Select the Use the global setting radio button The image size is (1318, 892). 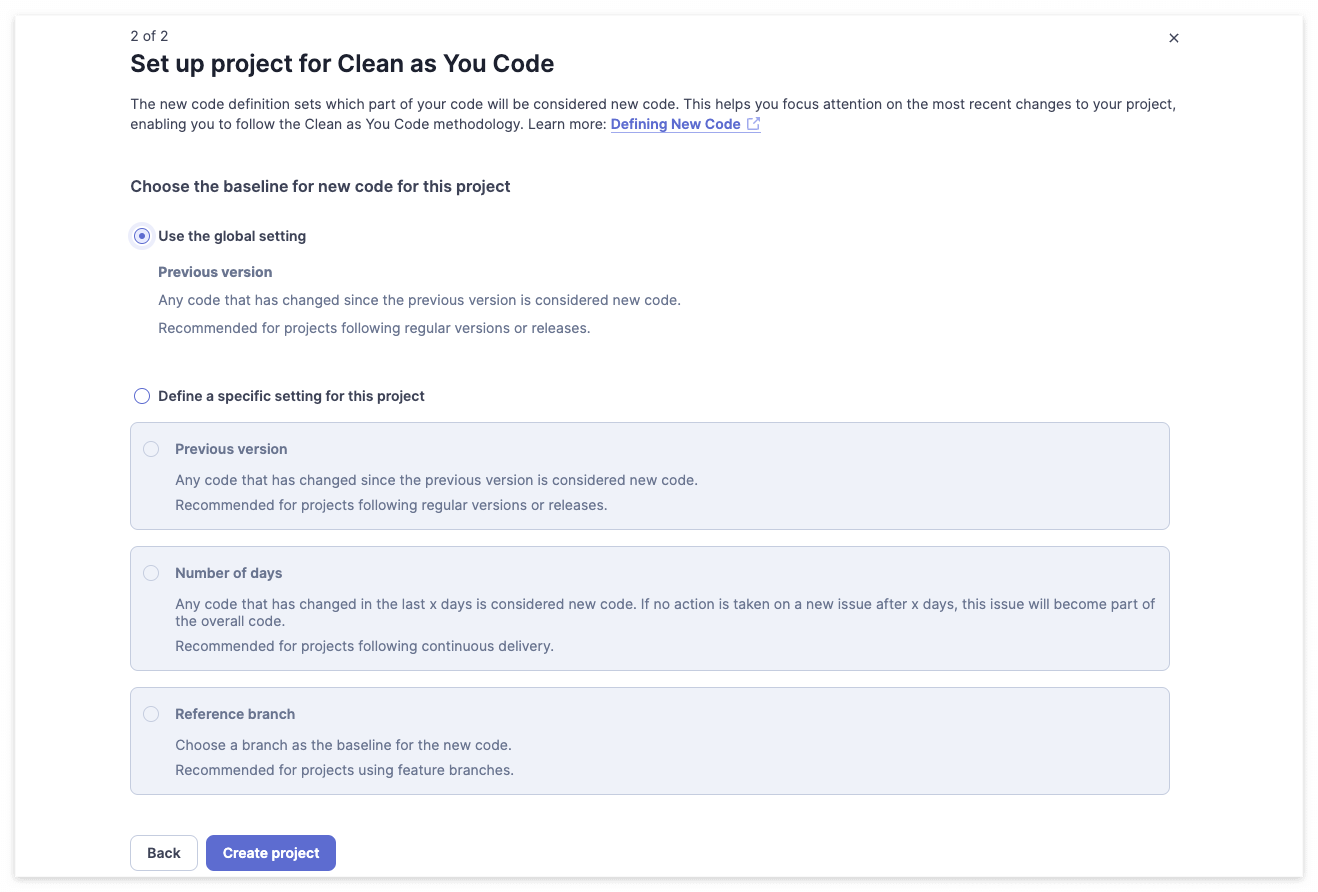pyautogui.click(x=142, y=236)
